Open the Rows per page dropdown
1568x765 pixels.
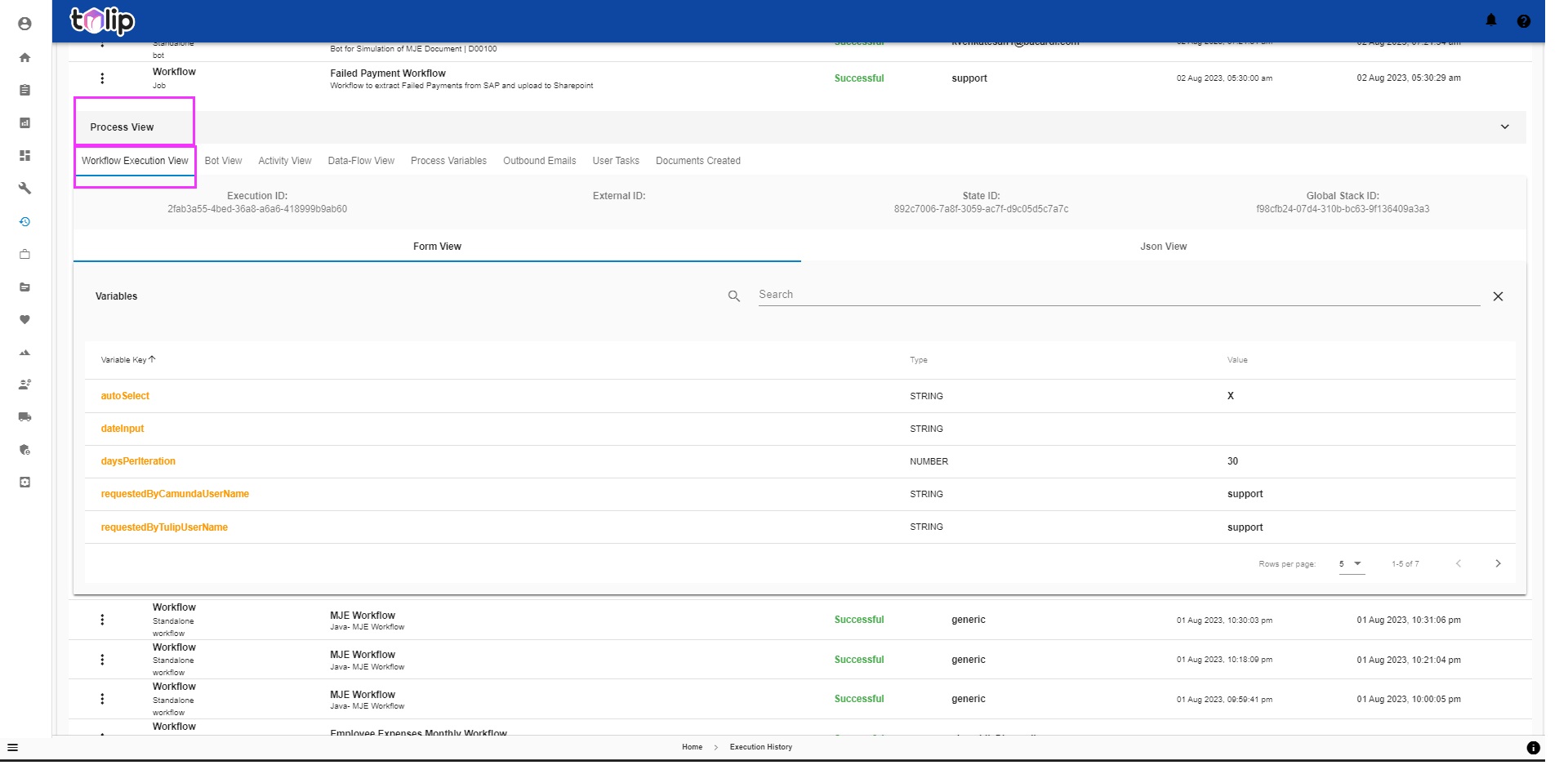click(x=1351, y=563)
